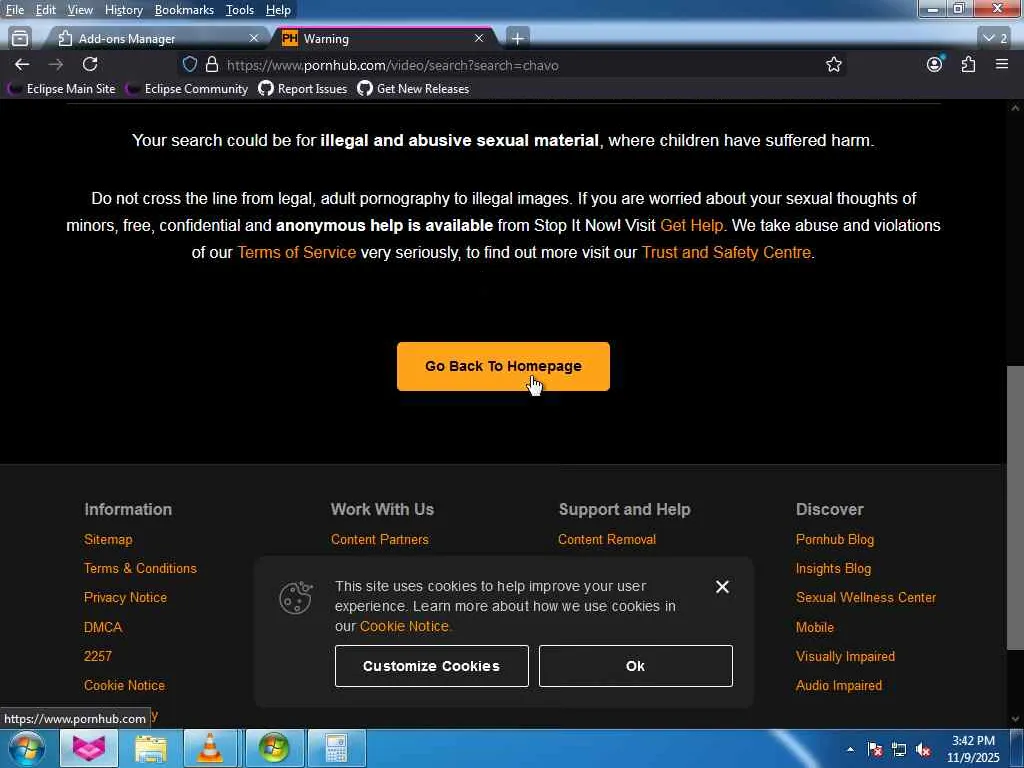The height and width of the screenshot is (768, 1024).
Task: Open the History menu
Action: coord(123,10)
